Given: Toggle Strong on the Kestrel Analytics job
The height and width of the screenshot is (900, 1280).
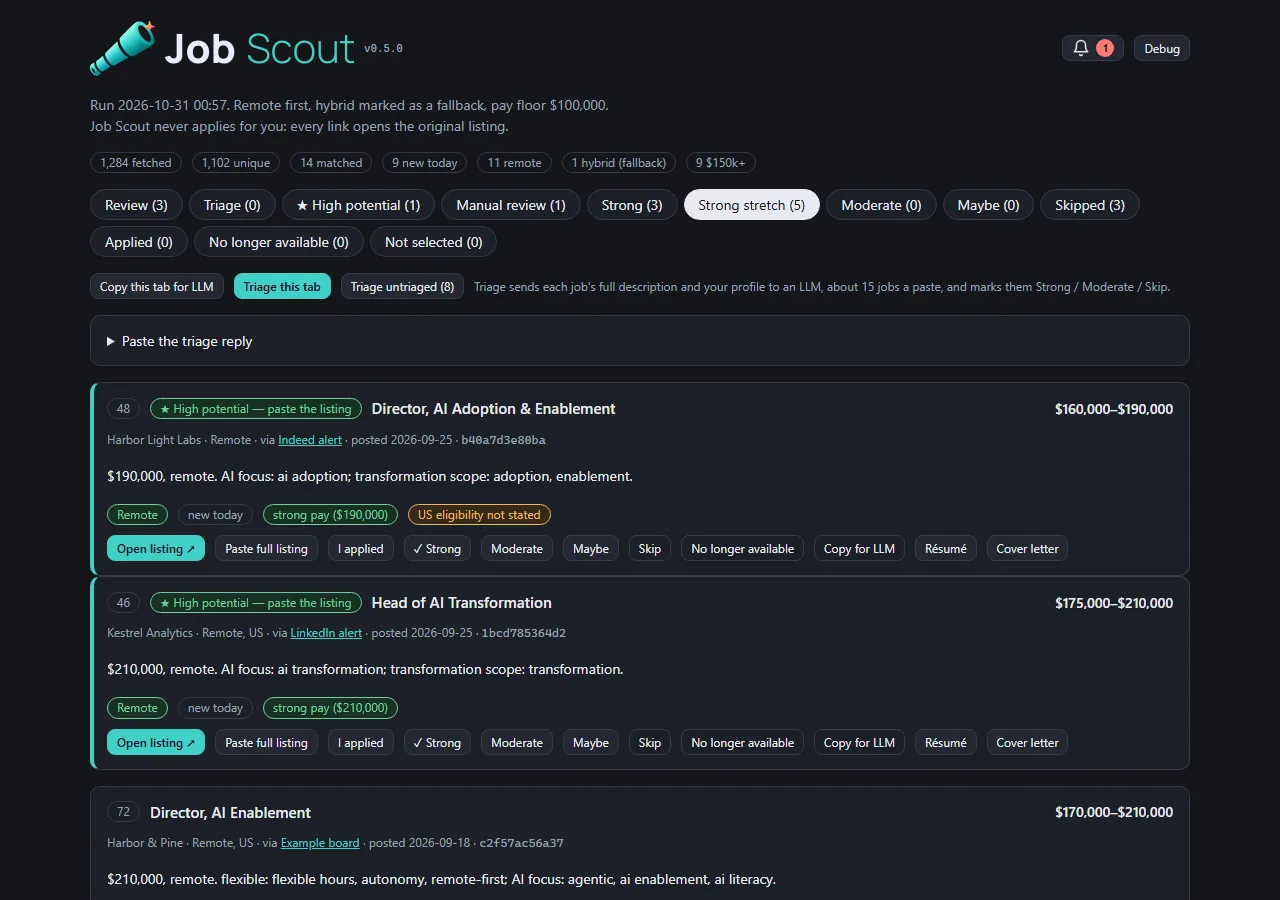Looking at the screenshot, I should 437,742.
